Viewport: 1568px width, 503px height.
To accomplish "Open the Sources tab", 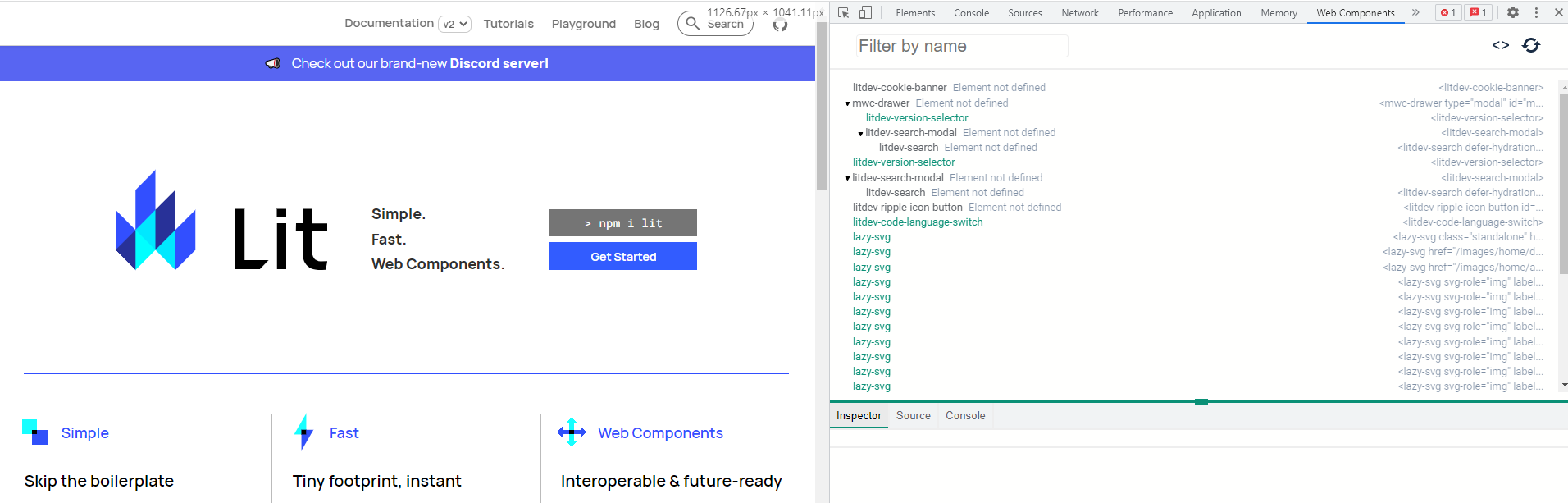I will pyautogui.click(x=1025, y=13).
